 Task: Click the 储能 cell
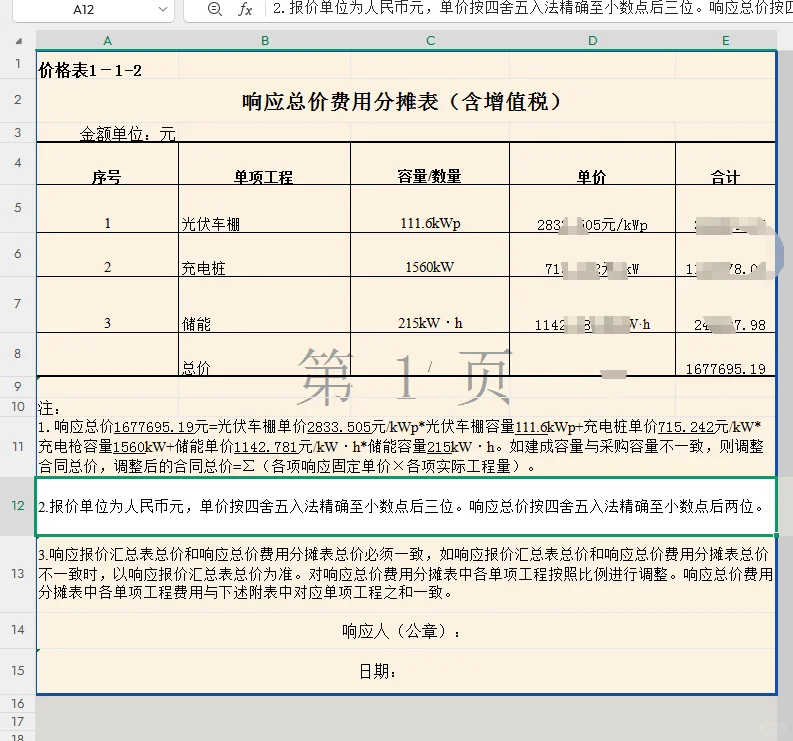[264, 304]
